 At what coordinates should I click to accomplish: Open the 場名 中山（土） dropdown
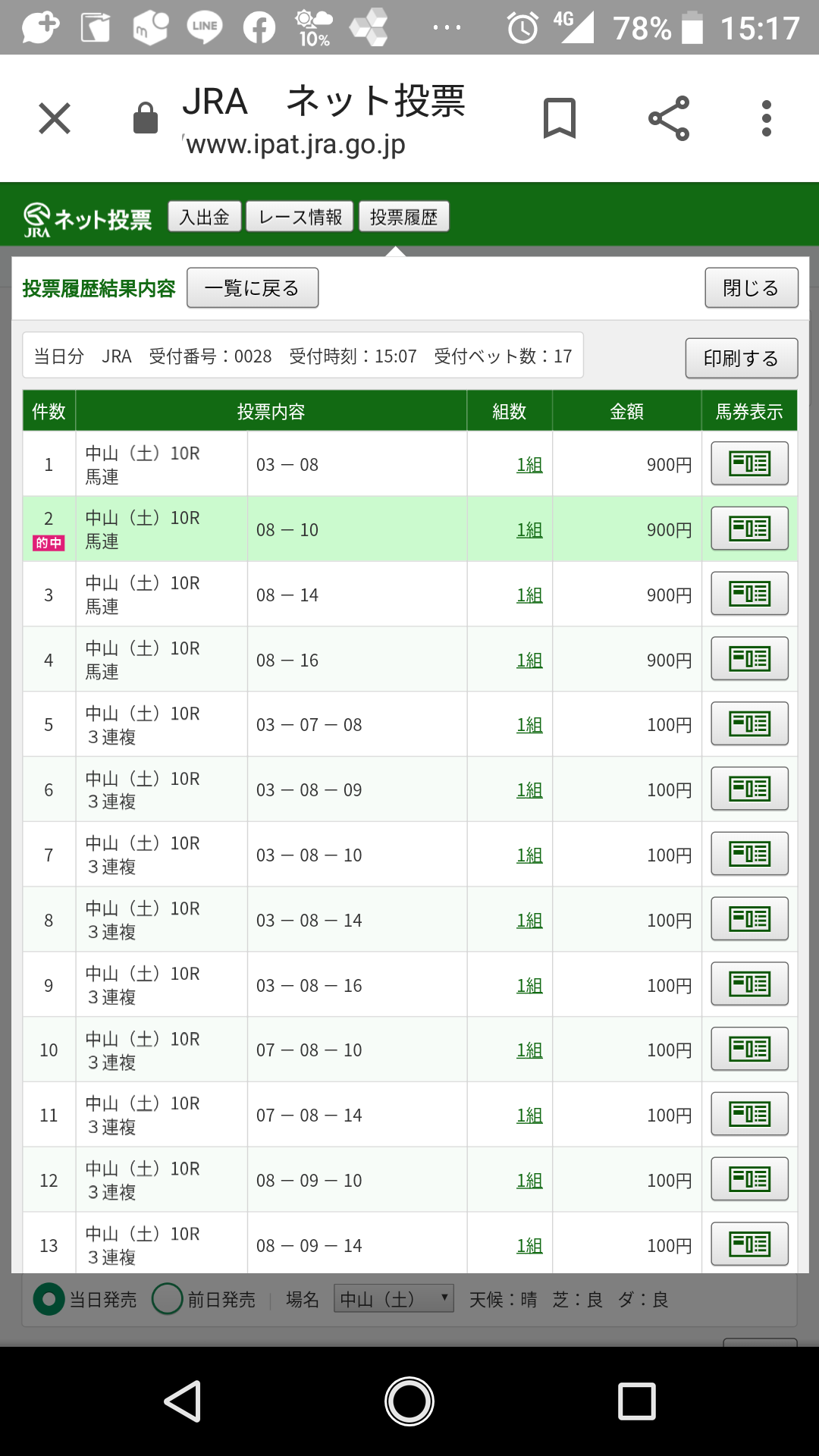pos(394,1299)
